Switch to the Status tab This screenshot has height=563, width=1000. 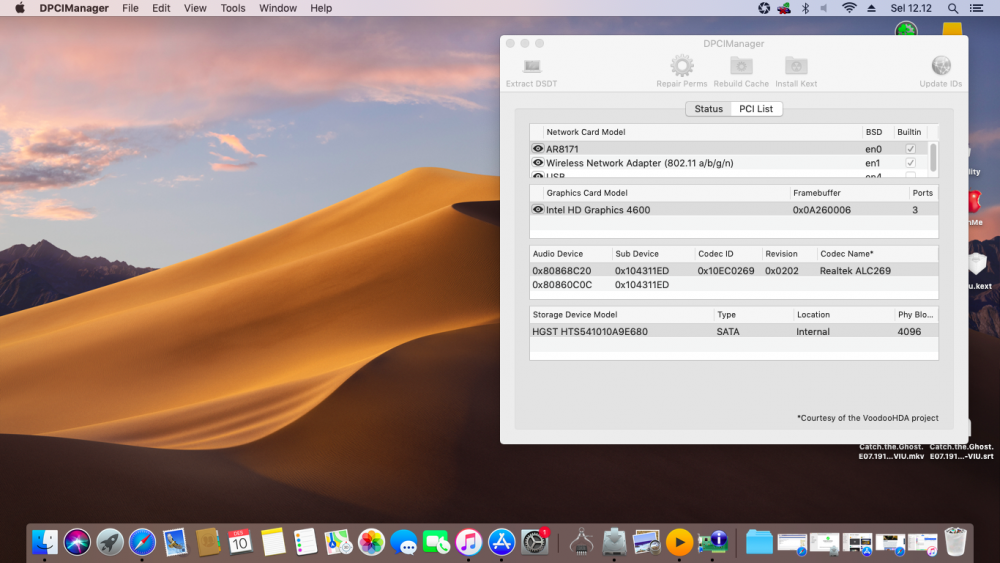[709, 109]
